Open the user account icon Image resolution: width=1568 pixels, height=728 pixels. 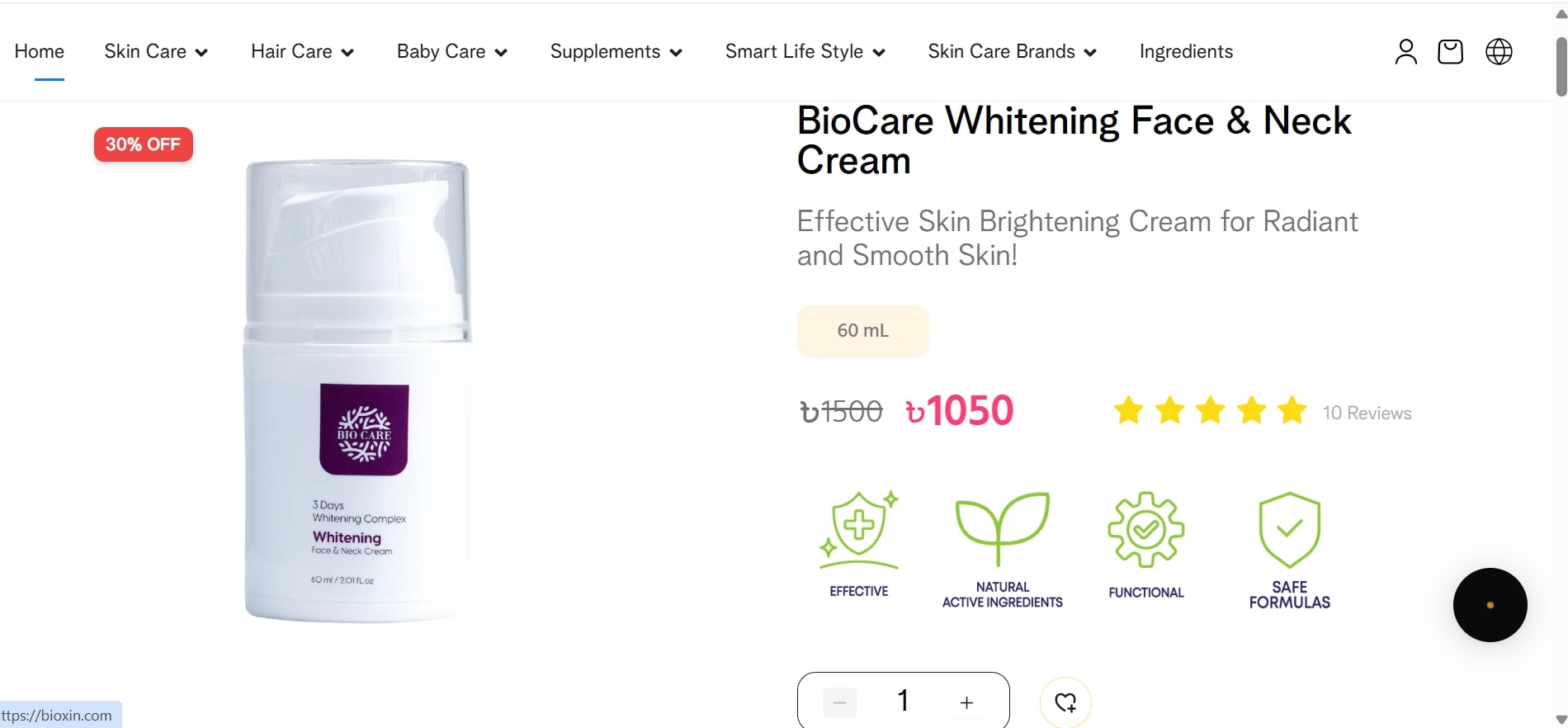pyautogui.click(x=1405, y=52)
